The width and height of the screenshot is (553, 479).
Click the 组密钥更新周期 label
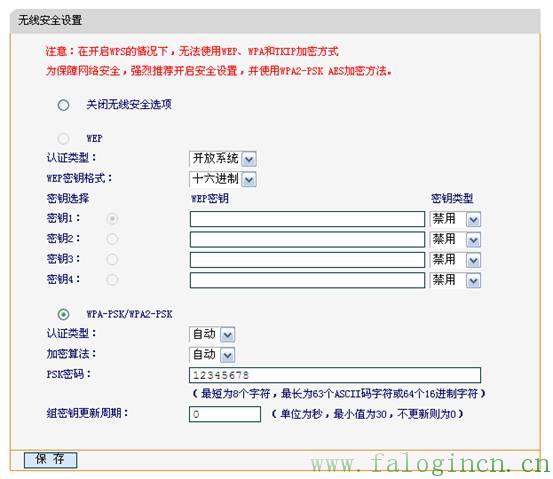pos(87,413)
